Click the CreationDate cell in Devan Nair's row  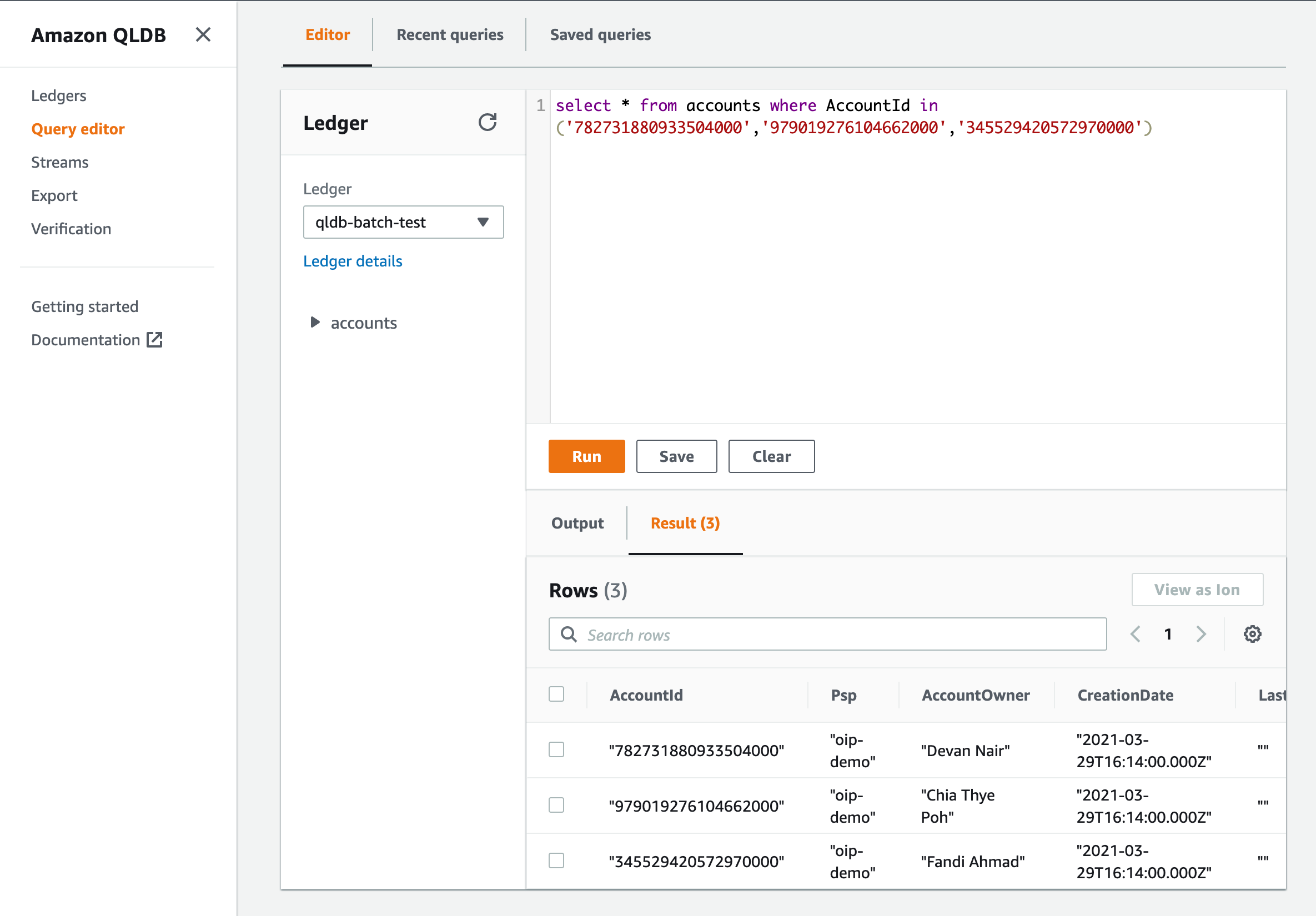(x=1144, y=751)
